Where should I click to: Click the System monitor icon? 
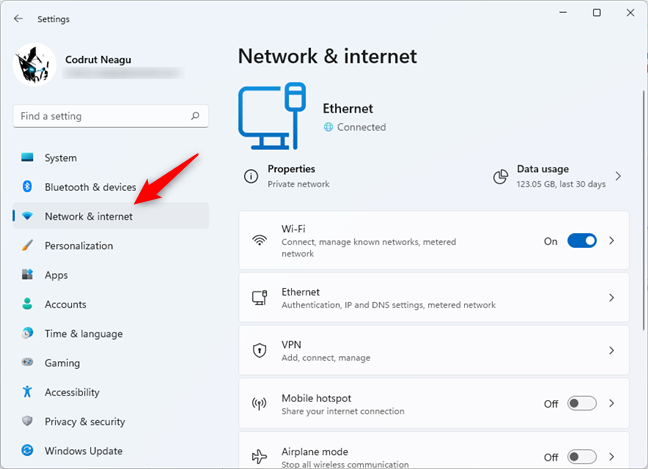coord(27,157)
